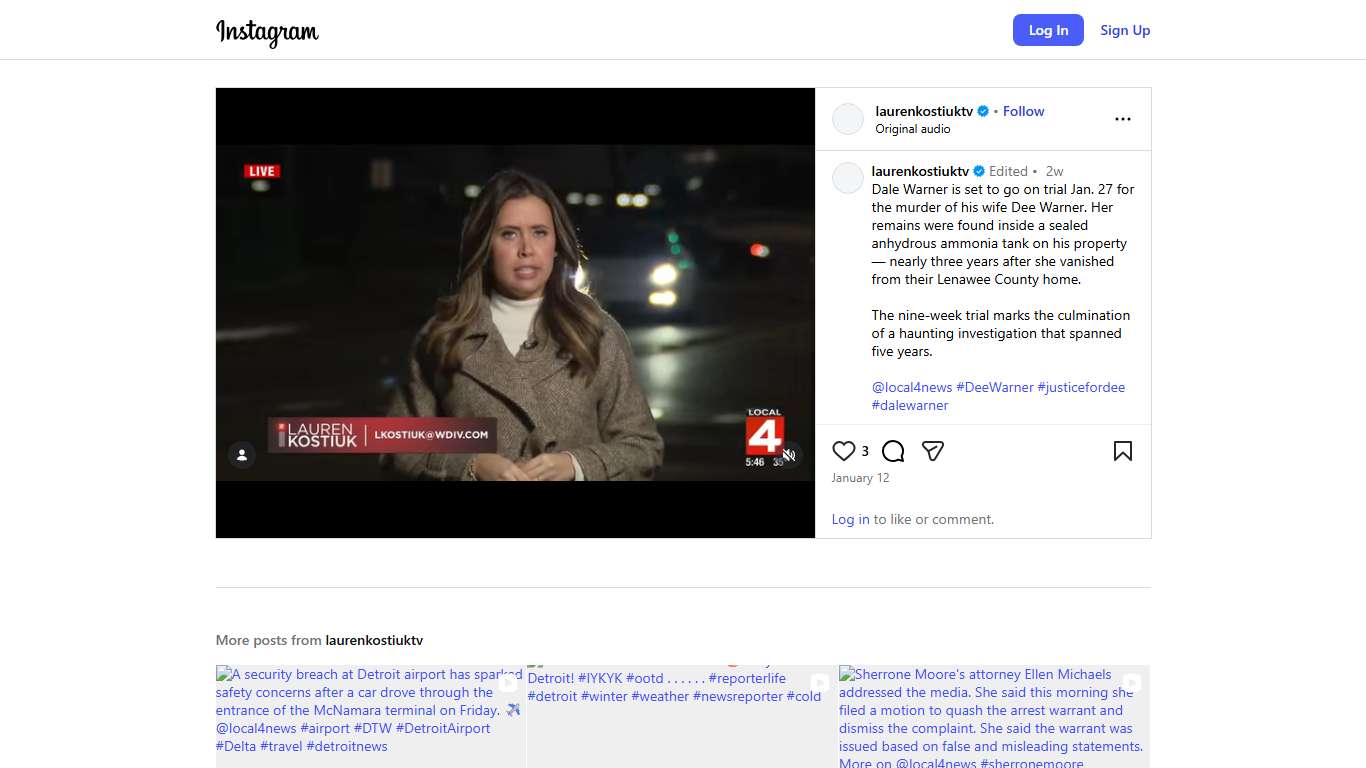1366x768 pixels.
Task: Click the share paper plane icon
Action: tap(932, 451)
